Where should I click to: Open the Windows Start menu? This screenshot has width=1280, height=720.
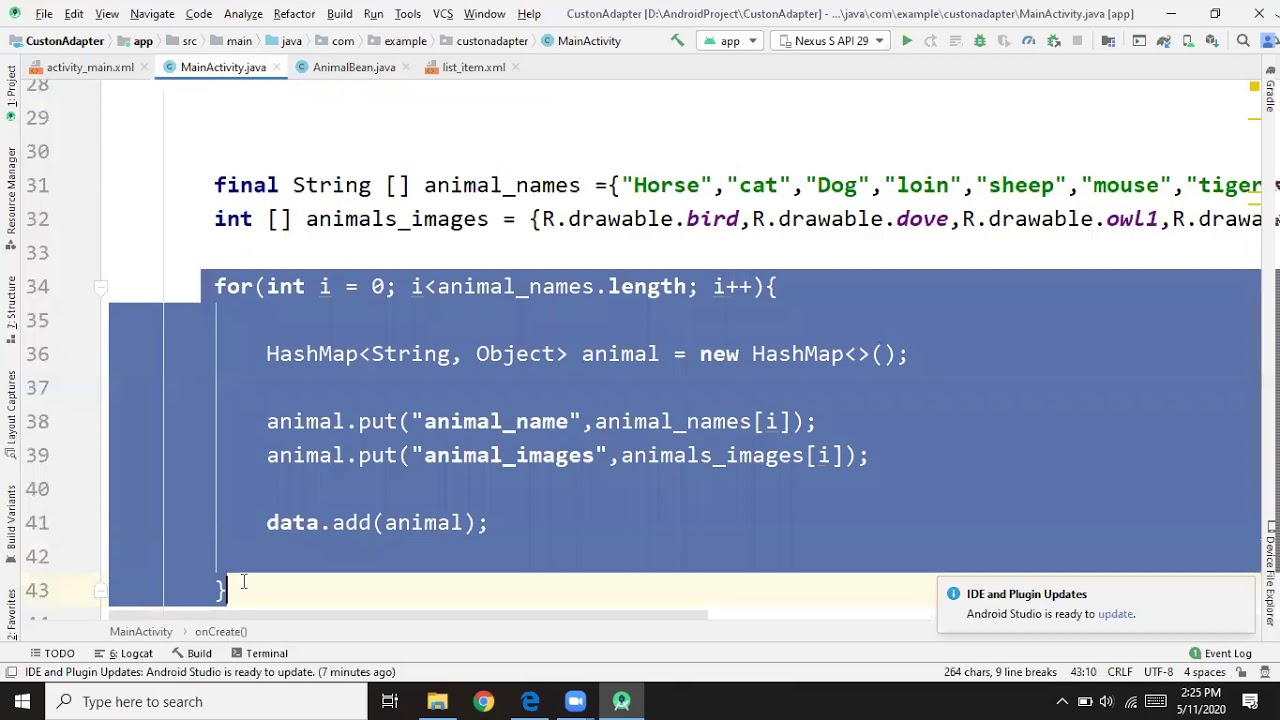(22, 702)
